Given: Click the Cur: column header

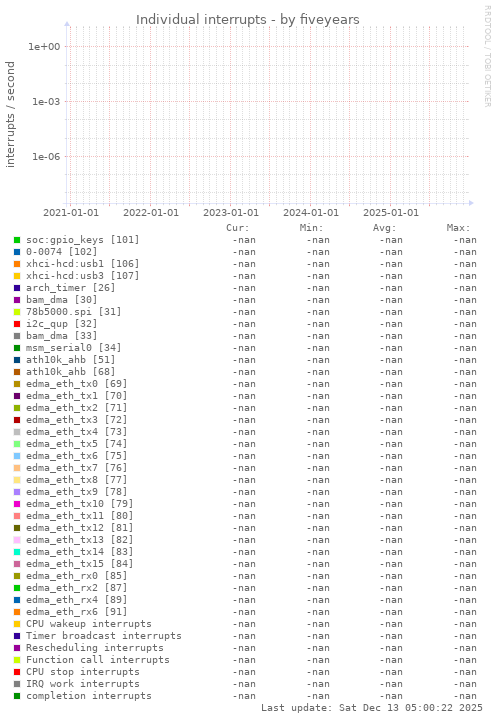Looking at the screenshot, I should point(237,228).
